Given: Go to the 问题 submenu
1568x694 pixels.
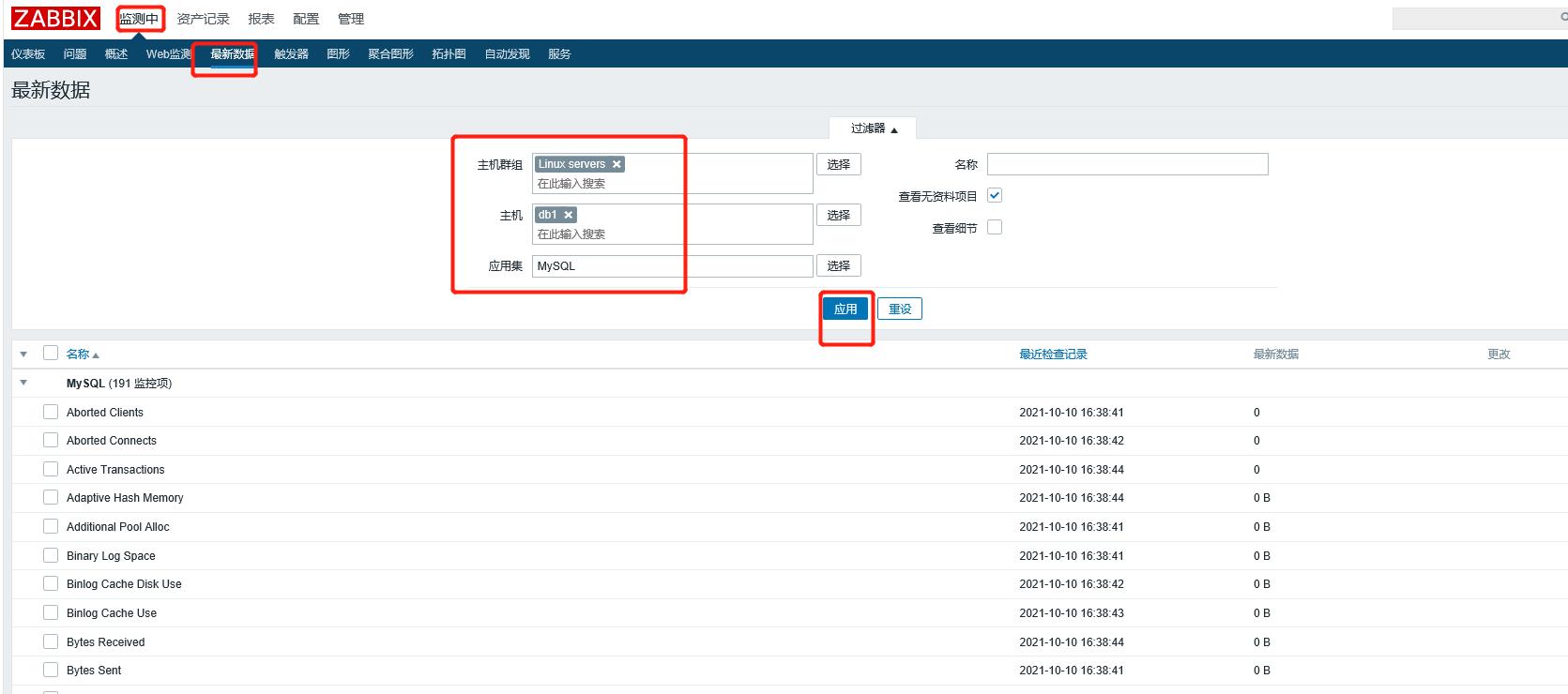Looking at the screenshot, I should [75, 54].
